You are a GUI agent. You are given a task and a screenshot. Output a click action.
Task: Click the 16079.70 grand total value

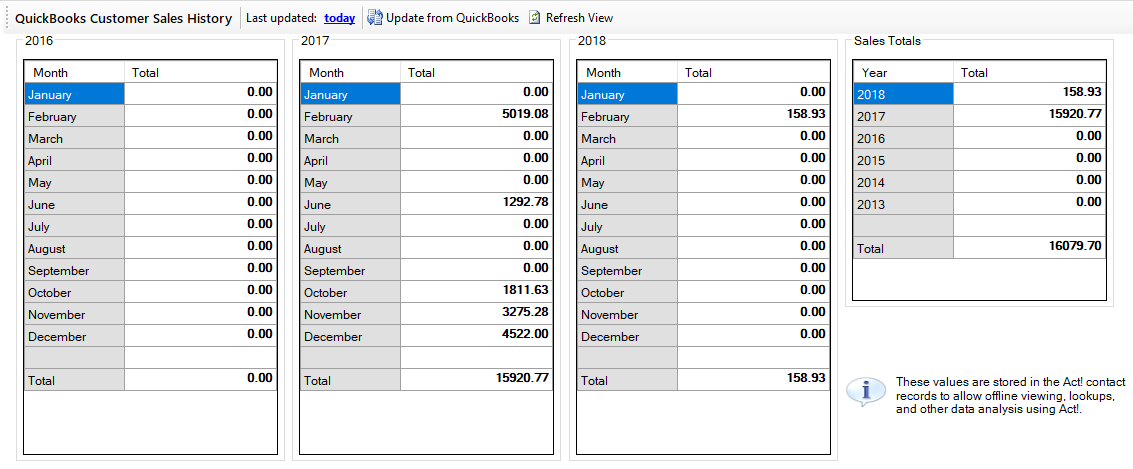pos(1075,246)
